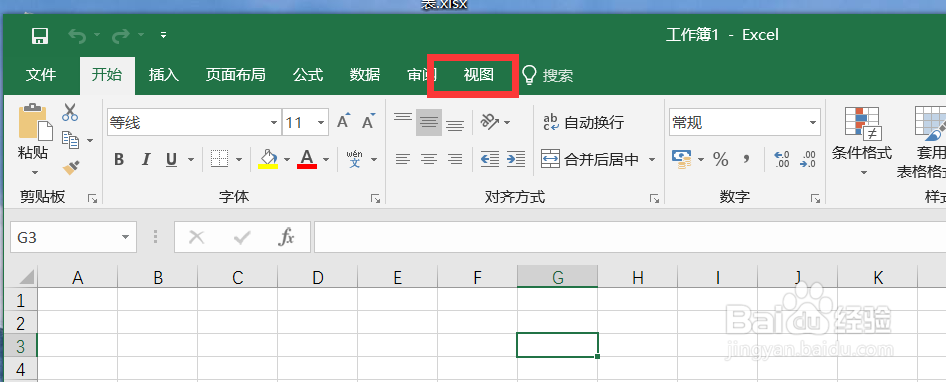The image size is (946, 382).
Task: Click the Percent Style icon
Action: [720, 159]
